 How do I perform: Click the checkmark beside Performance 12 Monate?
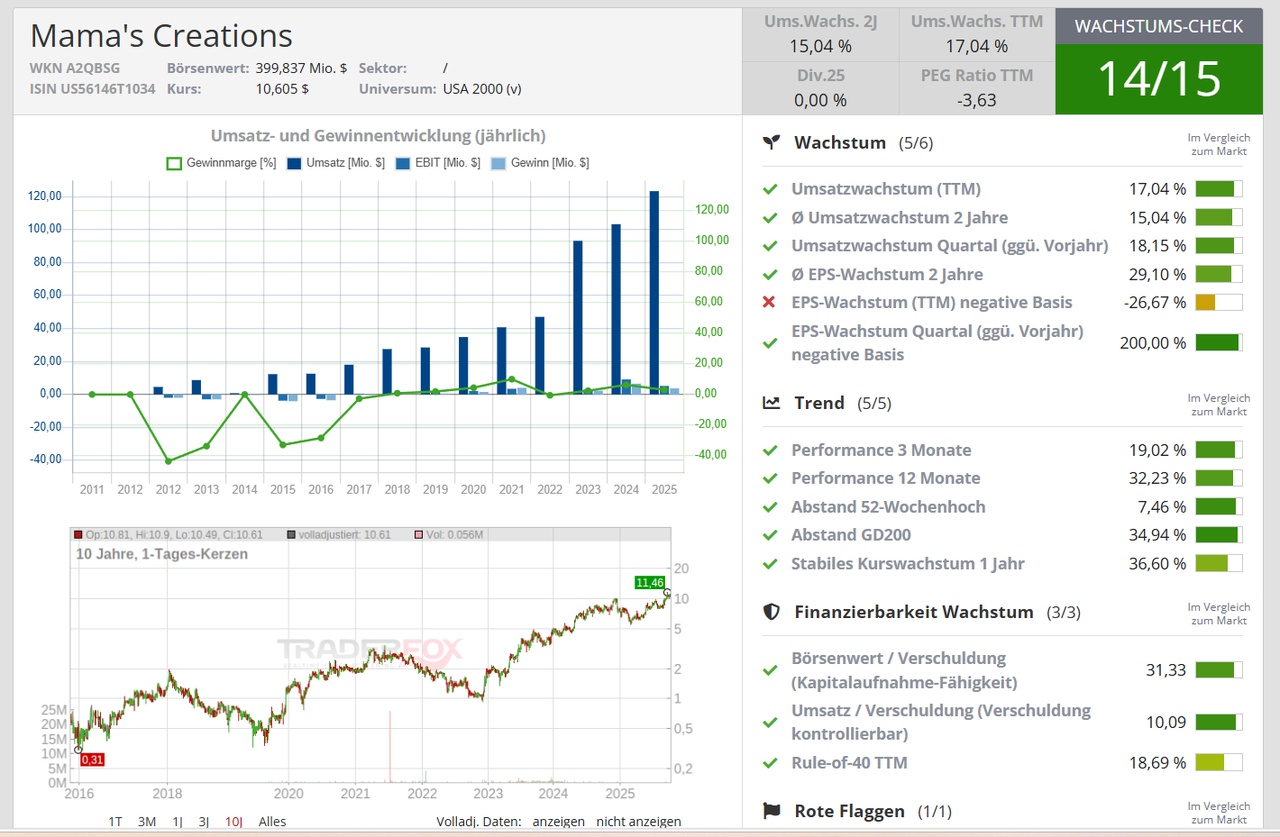coord(769,478)
